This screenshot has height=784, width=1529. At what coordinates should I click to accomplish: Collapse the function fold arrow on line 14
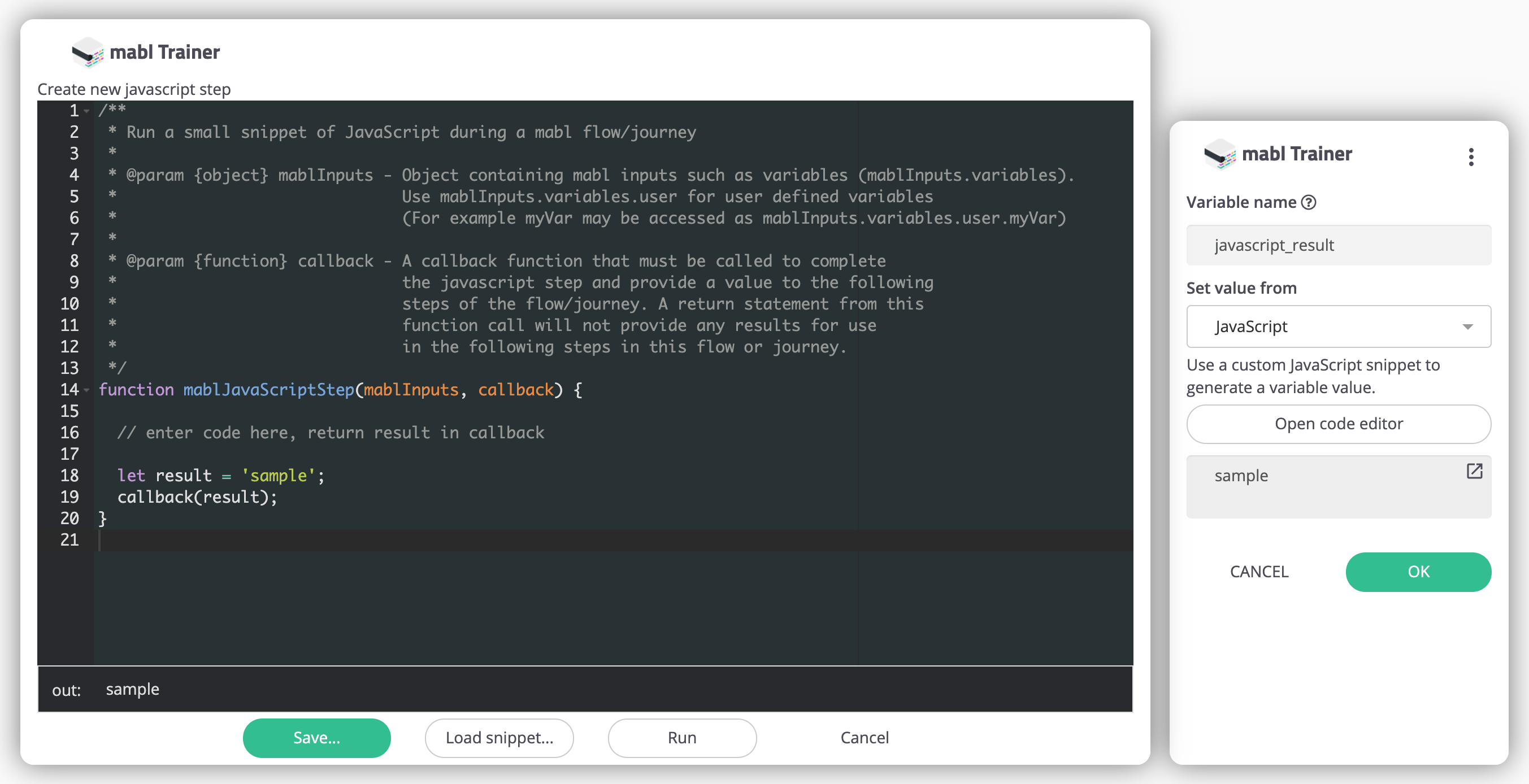coord(86,390)
